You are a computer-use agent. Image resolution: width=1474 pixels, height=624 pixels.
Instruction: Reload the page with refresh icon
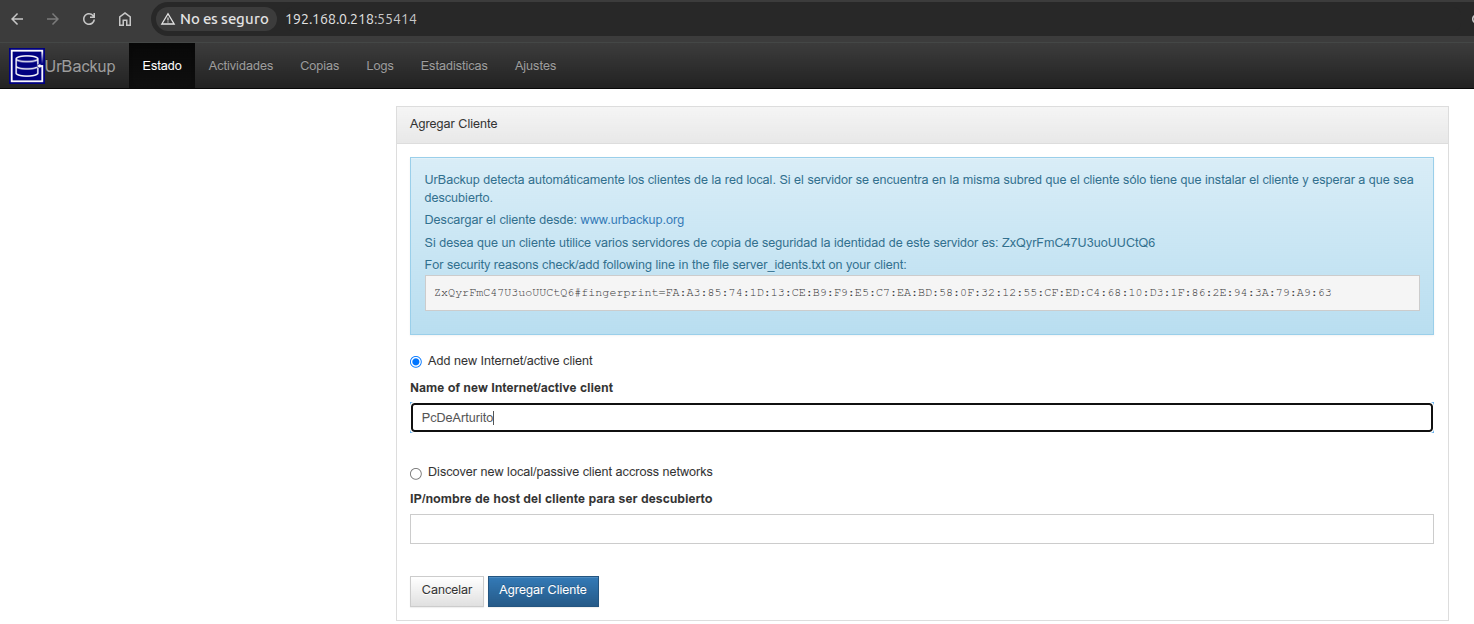coord(89,19)
